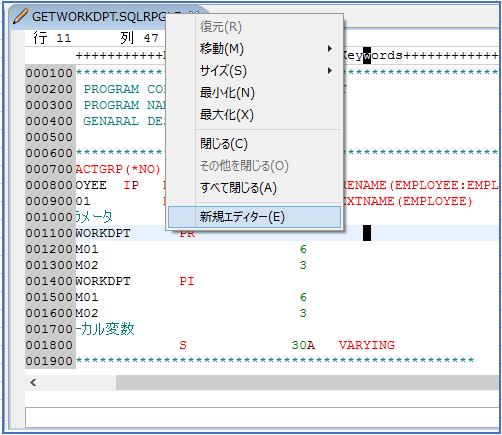Click the 30A length value on line 001800
The height and width of the screenshot is (435, 502).
pos(303,345)
